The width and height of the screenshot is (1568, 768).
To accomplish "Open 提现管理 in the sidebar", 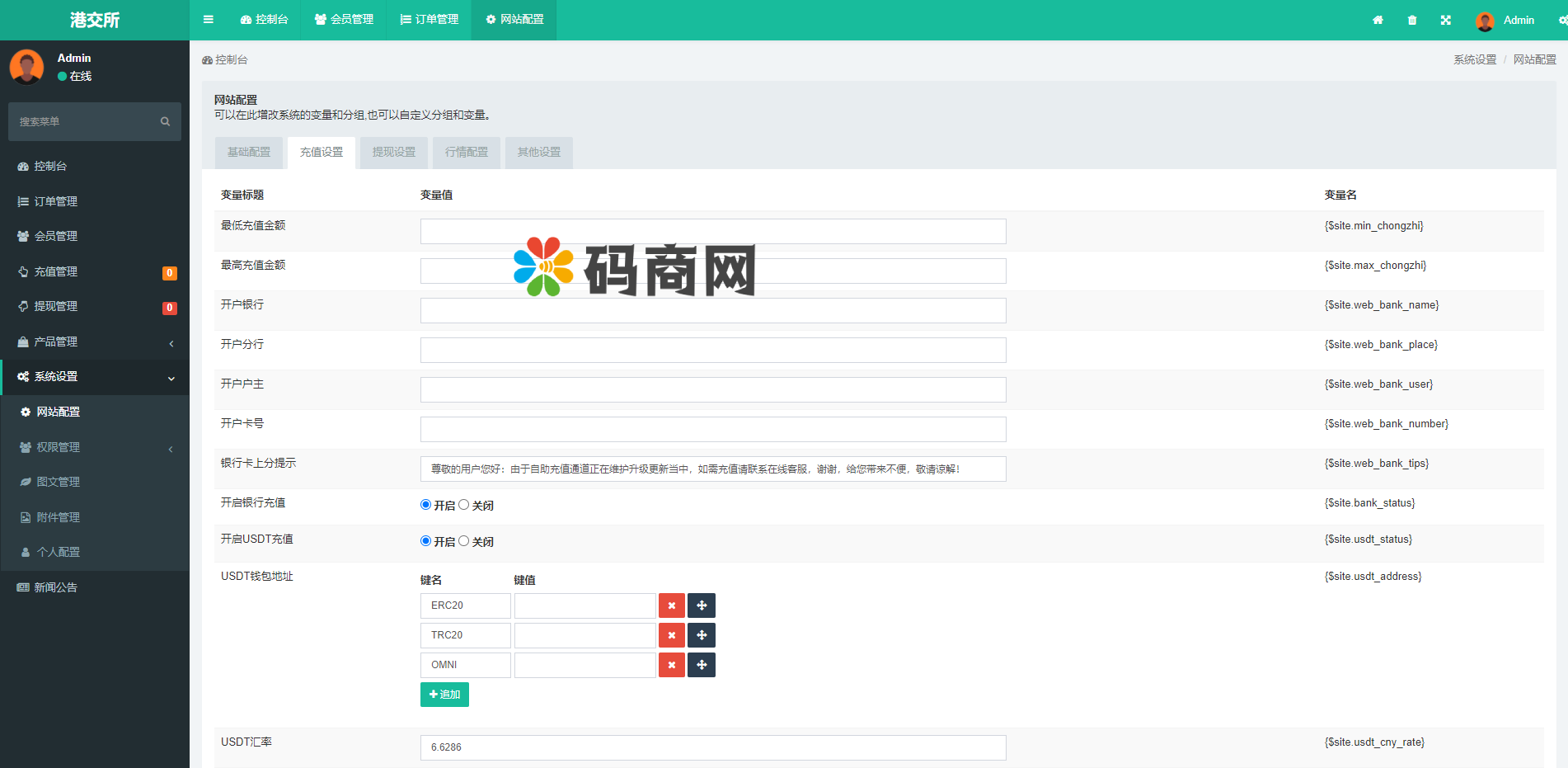I will pyautogui.click(x=95, y=306).
